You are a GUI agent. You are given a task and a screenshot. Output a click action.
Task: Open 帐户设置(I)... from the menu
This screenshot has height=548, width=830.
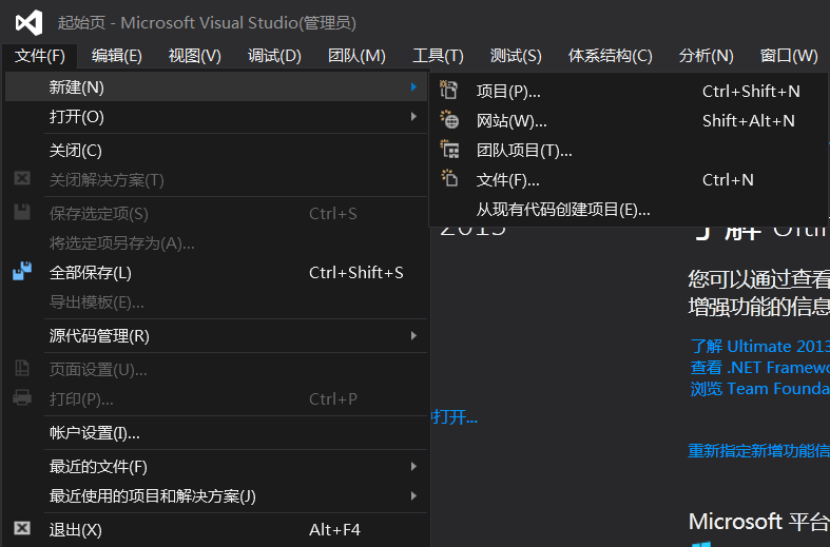[216, 433]
